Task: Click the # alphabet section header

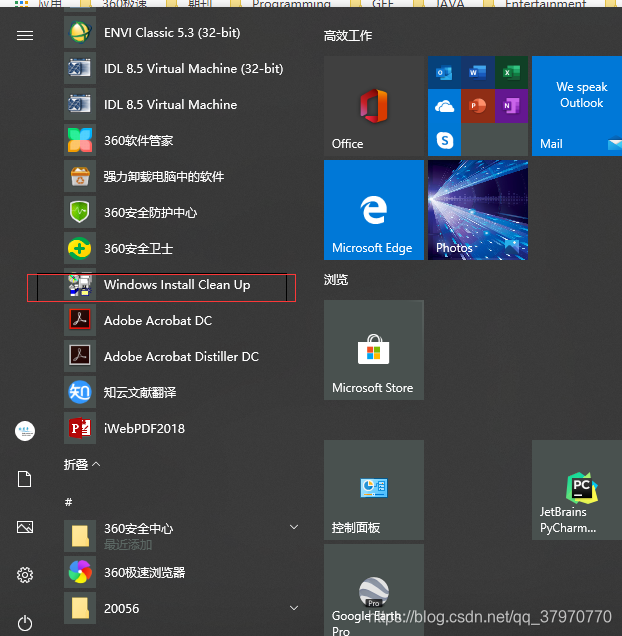Action: click(x=69, y=502)
